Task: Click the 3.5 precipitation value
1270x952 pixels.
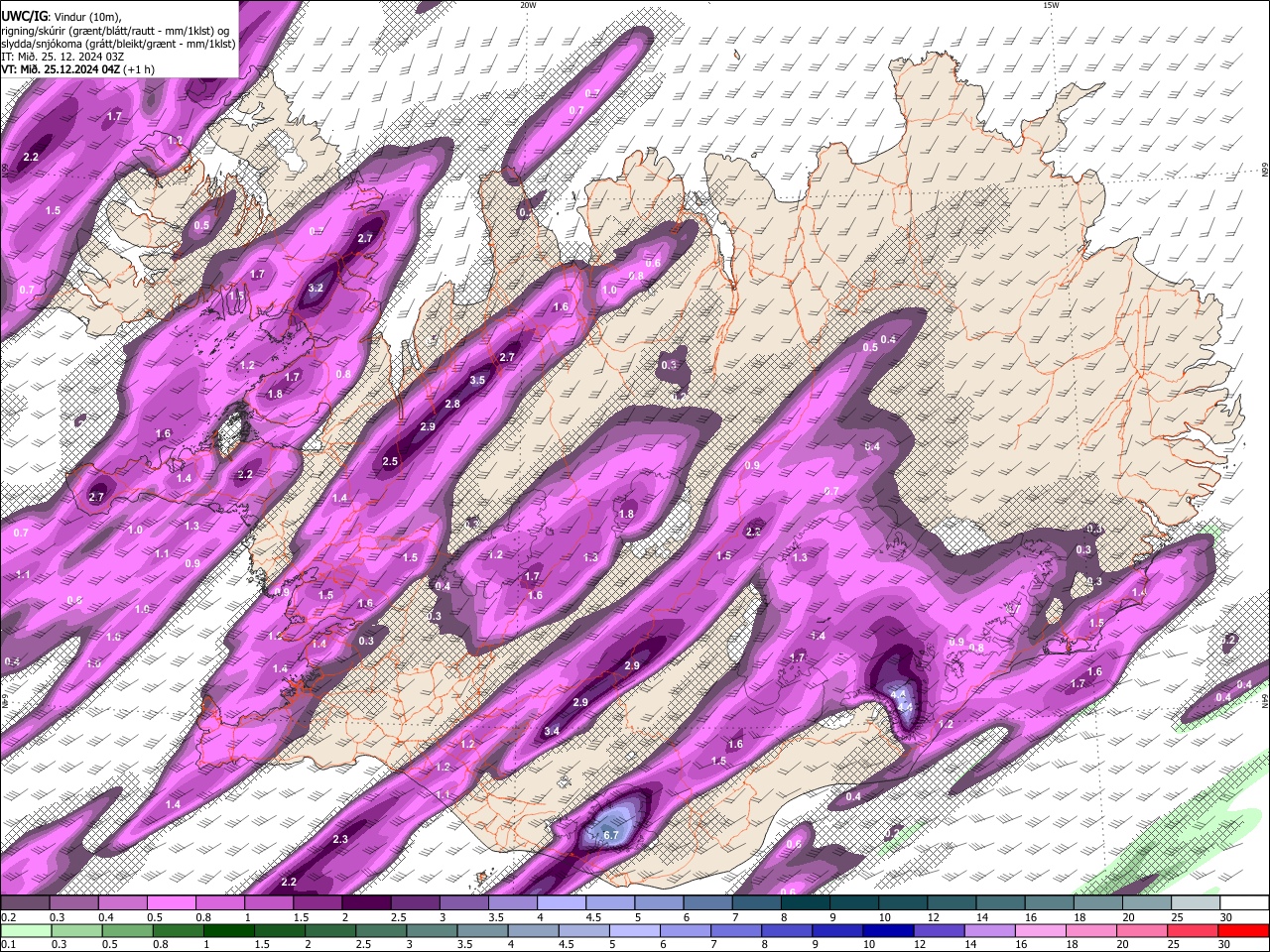Action: pyautogui.click(x=477, y=380)
